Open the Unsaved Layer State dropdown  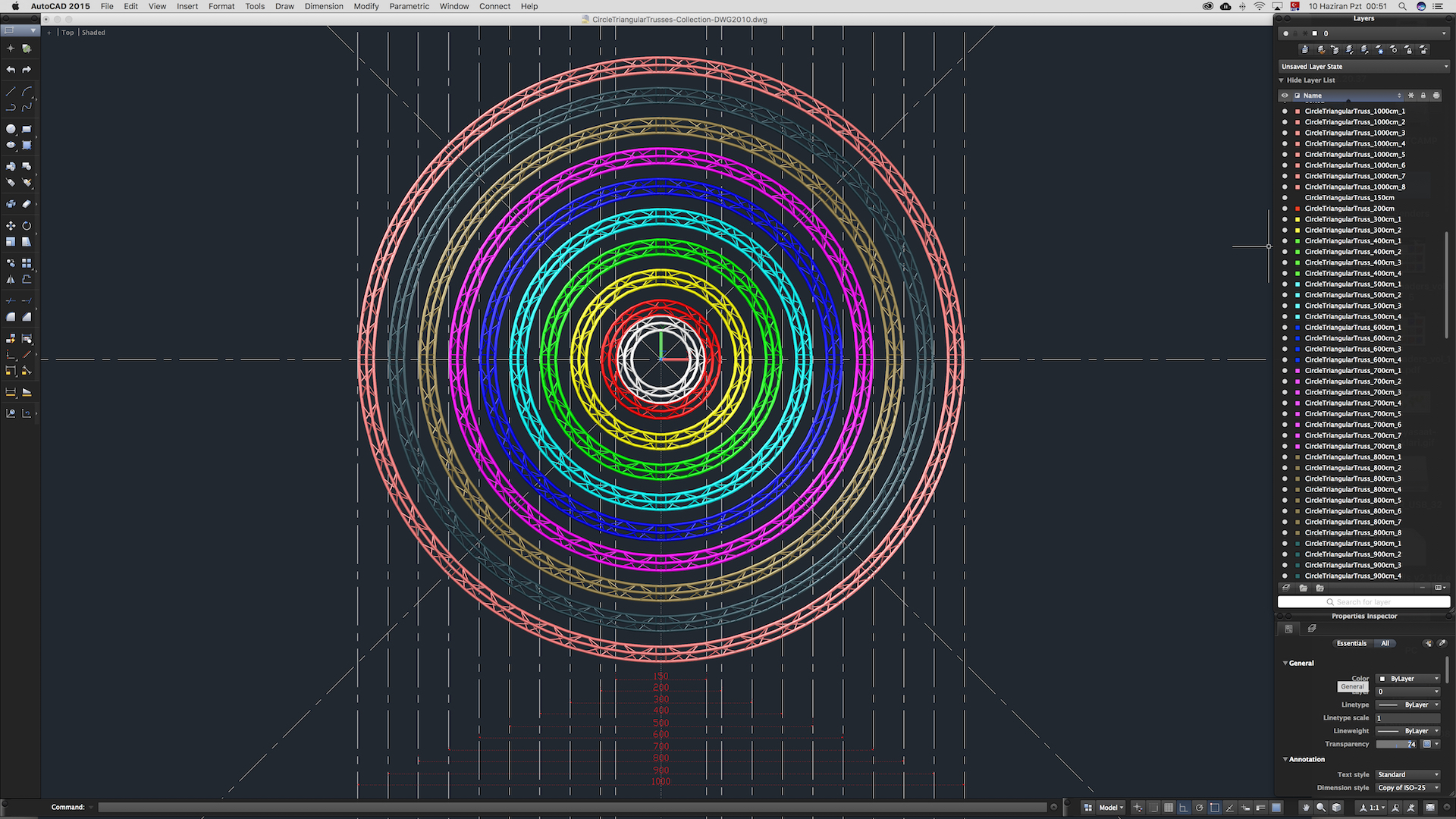pyautogui.click(x=1363, y=67)
